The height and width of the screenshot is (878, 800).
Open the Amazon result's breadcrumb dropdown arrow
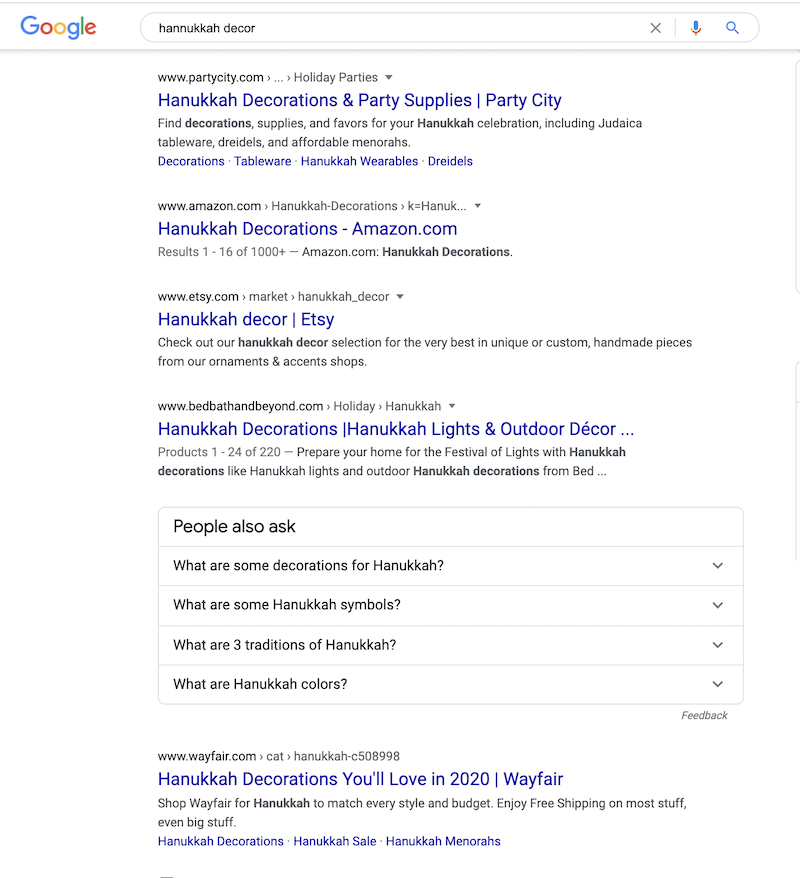coord(478,206)
